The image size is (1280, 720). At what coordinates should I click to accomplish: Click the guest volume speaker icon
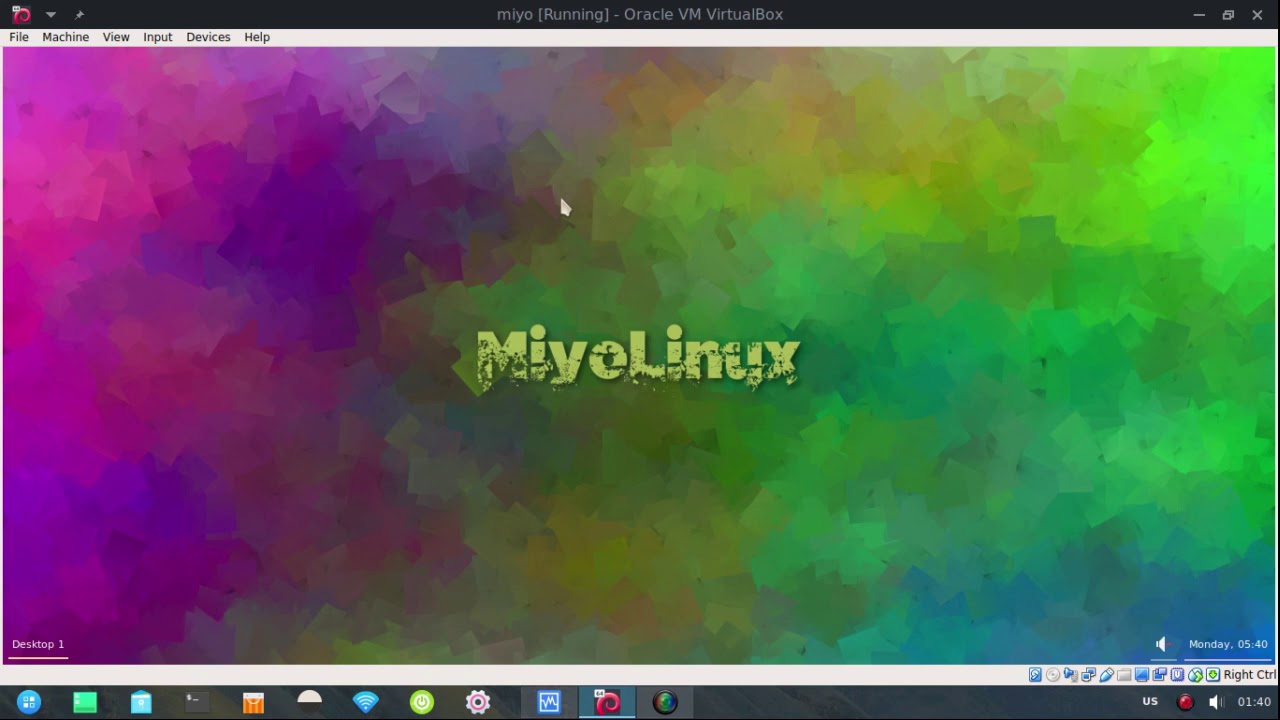[1161, 644]
